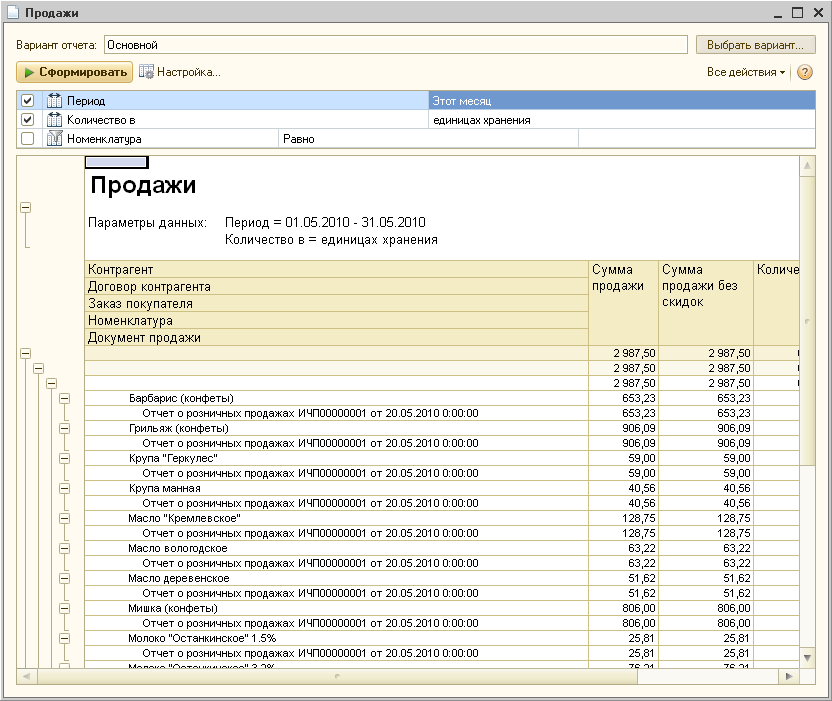
Task: Click the Заказ покупателя header cell
Action: [x=336, y=304]
